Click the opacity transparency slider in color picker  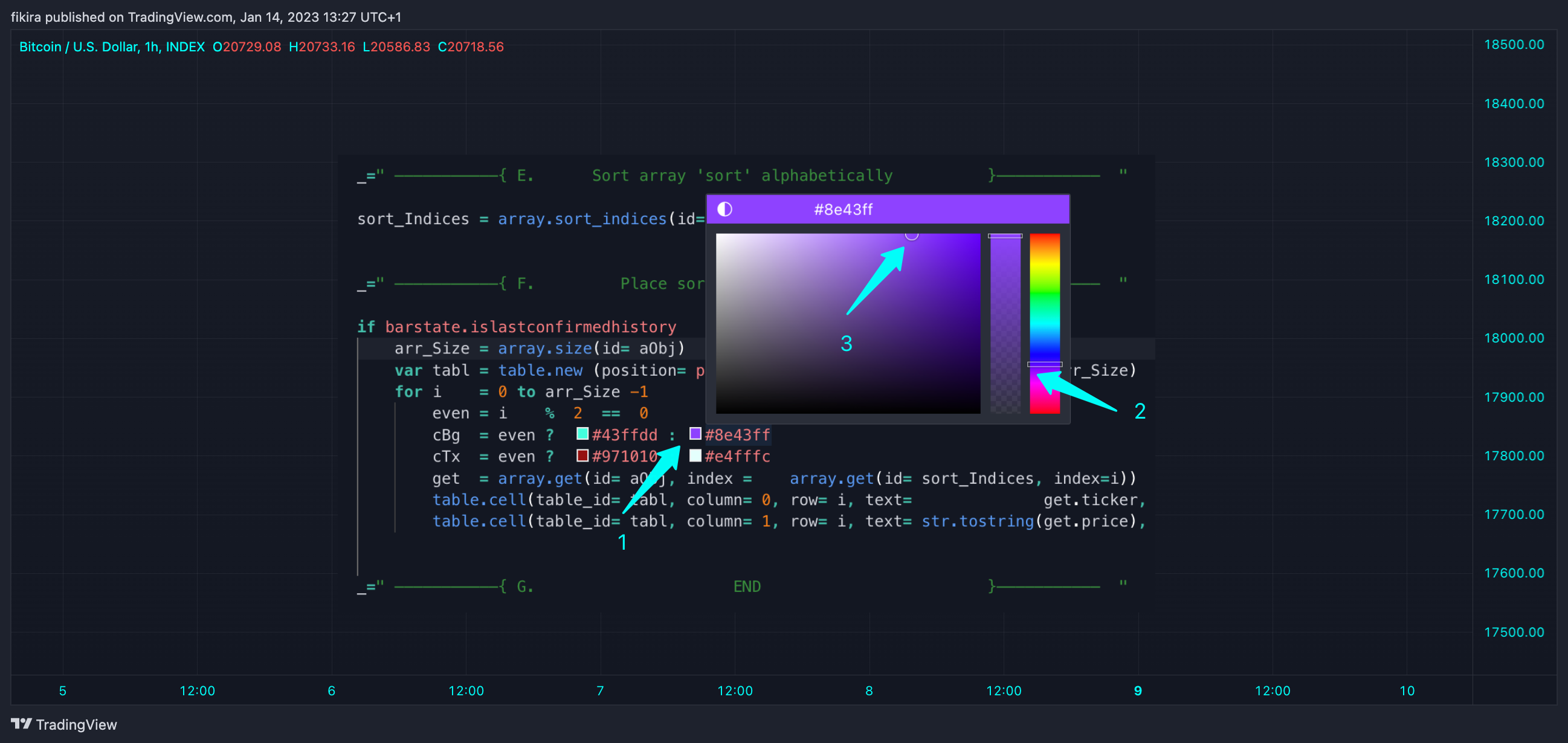click(1005, 323)
